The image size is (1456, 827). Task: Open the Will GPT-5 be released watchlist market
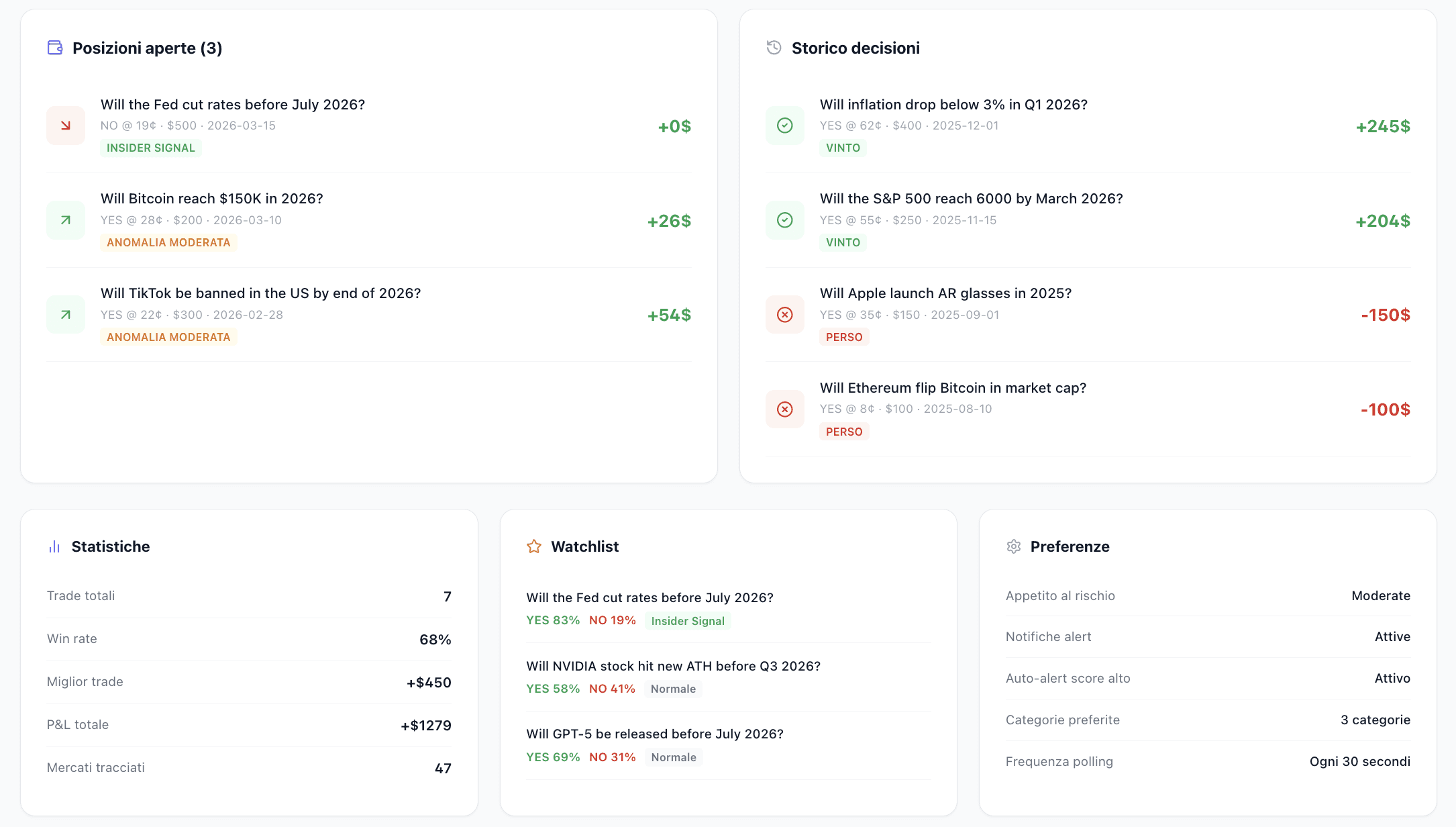pyautogui.click(x=654, y=734)
